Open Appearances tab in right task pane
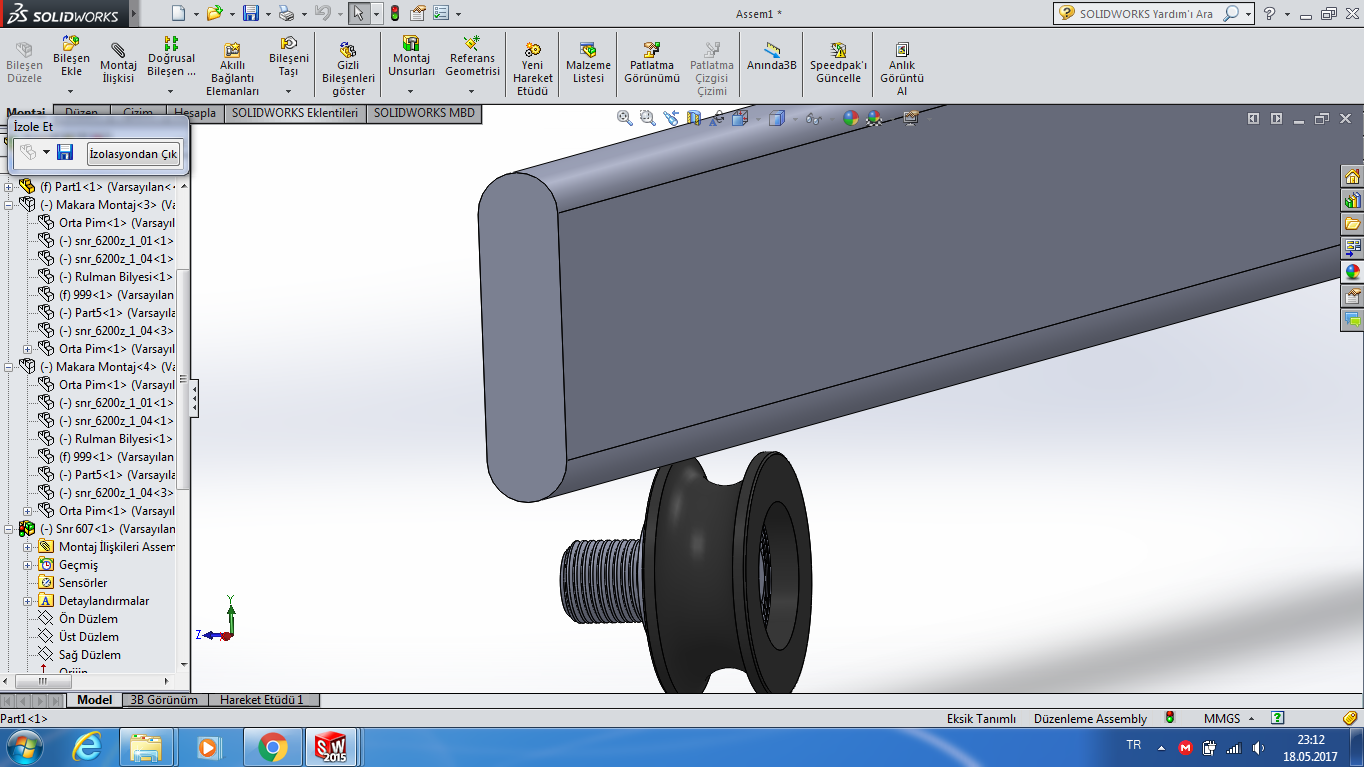Screen dimensions: 1366x768 click(x=1352, y=272)
